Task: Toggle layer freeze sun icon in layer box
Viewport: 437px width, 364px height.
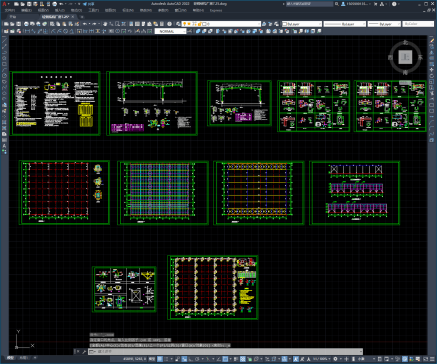Action: [189, 24]
